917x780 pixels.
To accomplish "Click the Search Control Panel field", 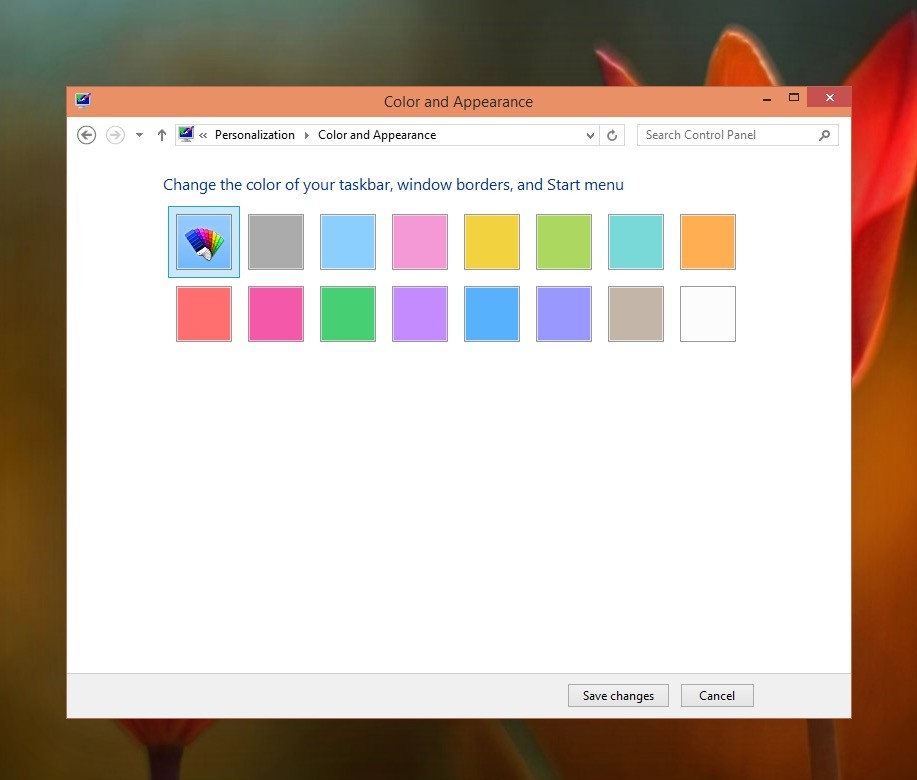I will [x=730, y=134].
